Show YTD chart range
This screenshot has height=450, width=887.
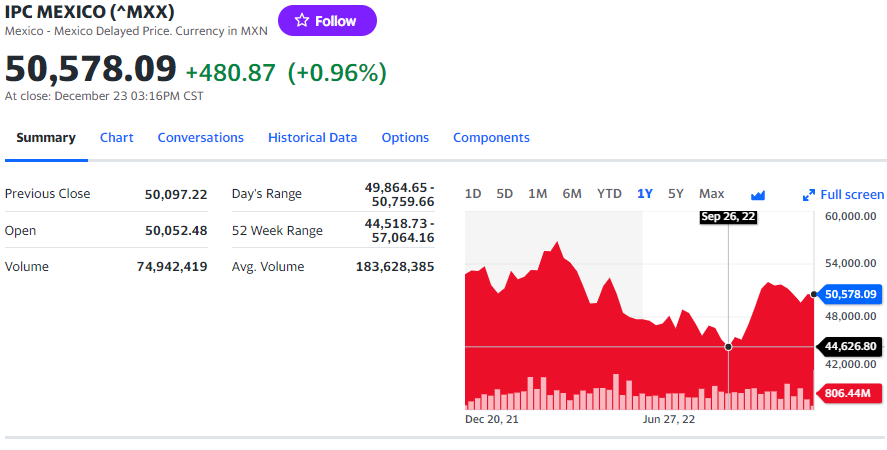point(609,194)
